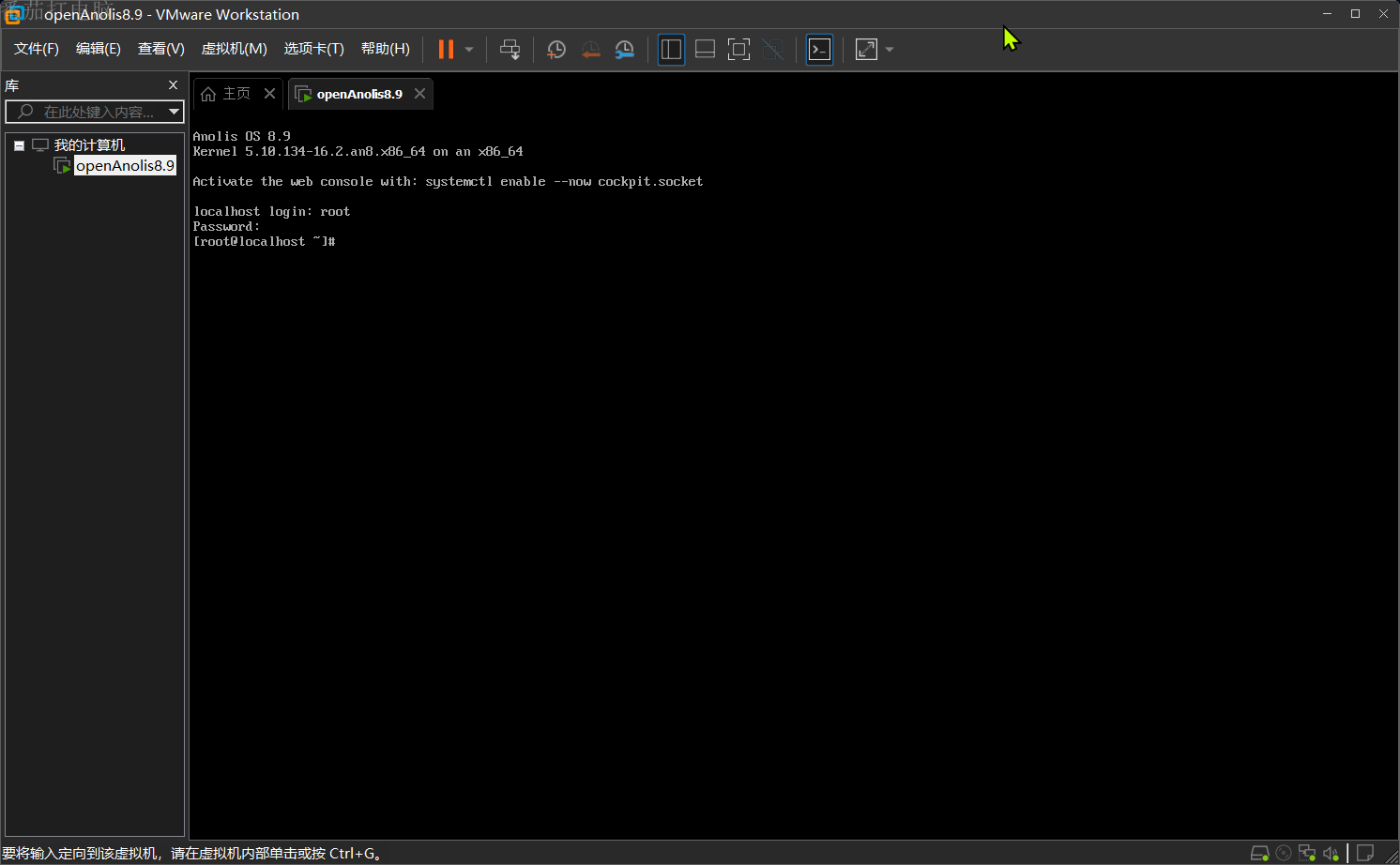
Task: Close the openAnolis8.9 tab
Action: [x=419, y=94]
